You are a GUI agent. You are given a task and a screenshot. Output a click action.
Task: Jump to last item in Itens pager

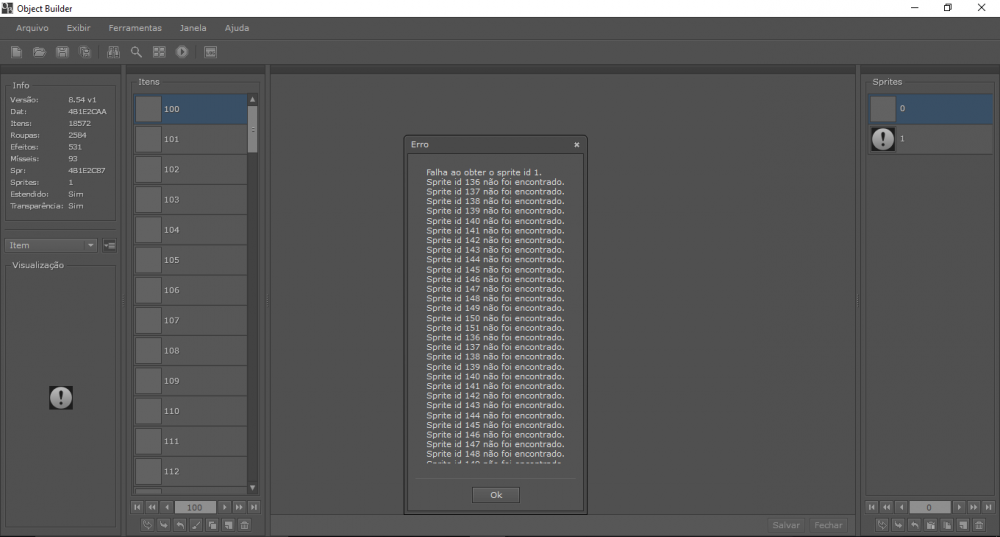coord(254,507)
